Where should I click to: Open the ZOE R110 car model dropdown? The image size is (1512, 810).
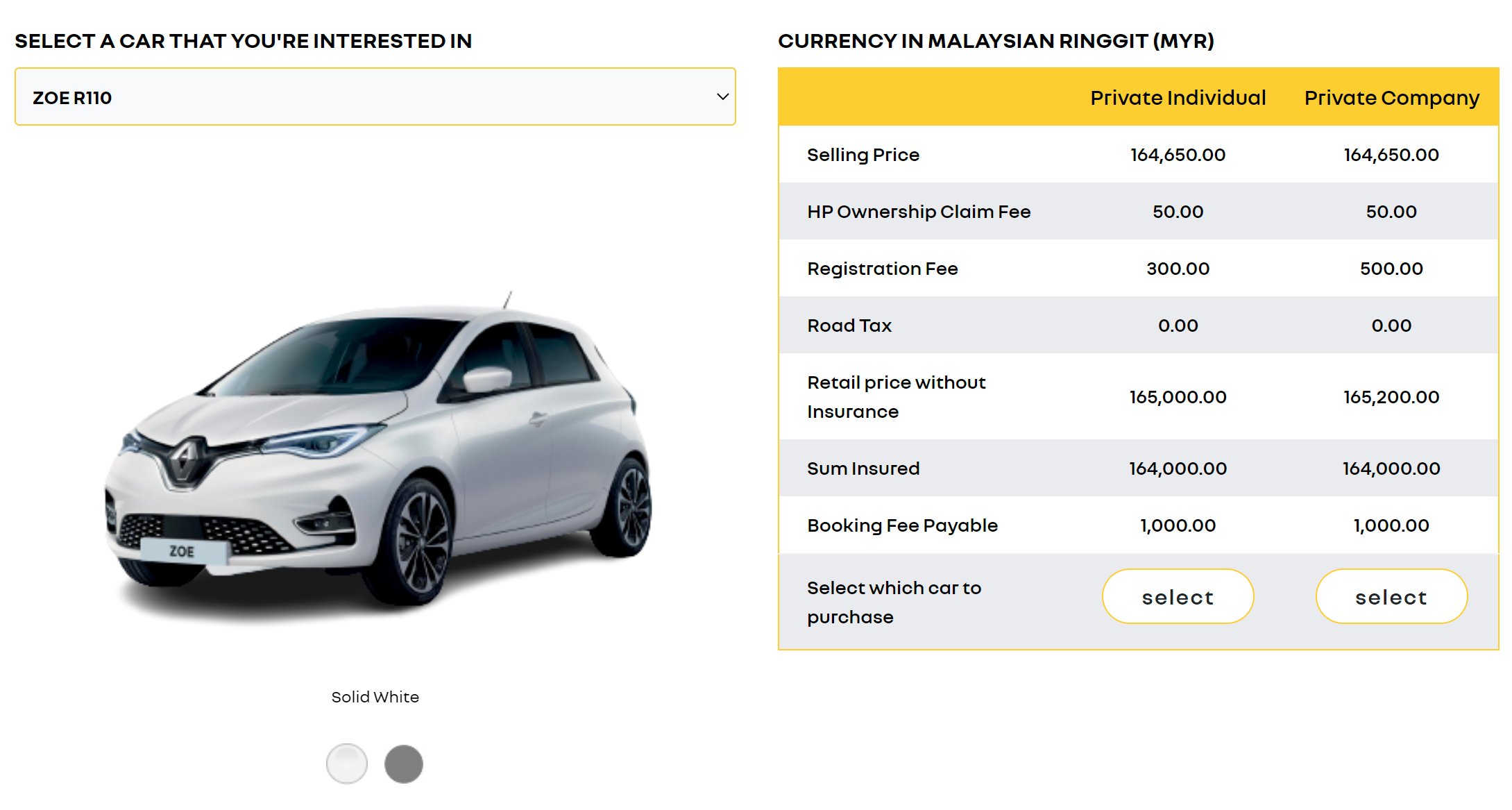[375, 96]
